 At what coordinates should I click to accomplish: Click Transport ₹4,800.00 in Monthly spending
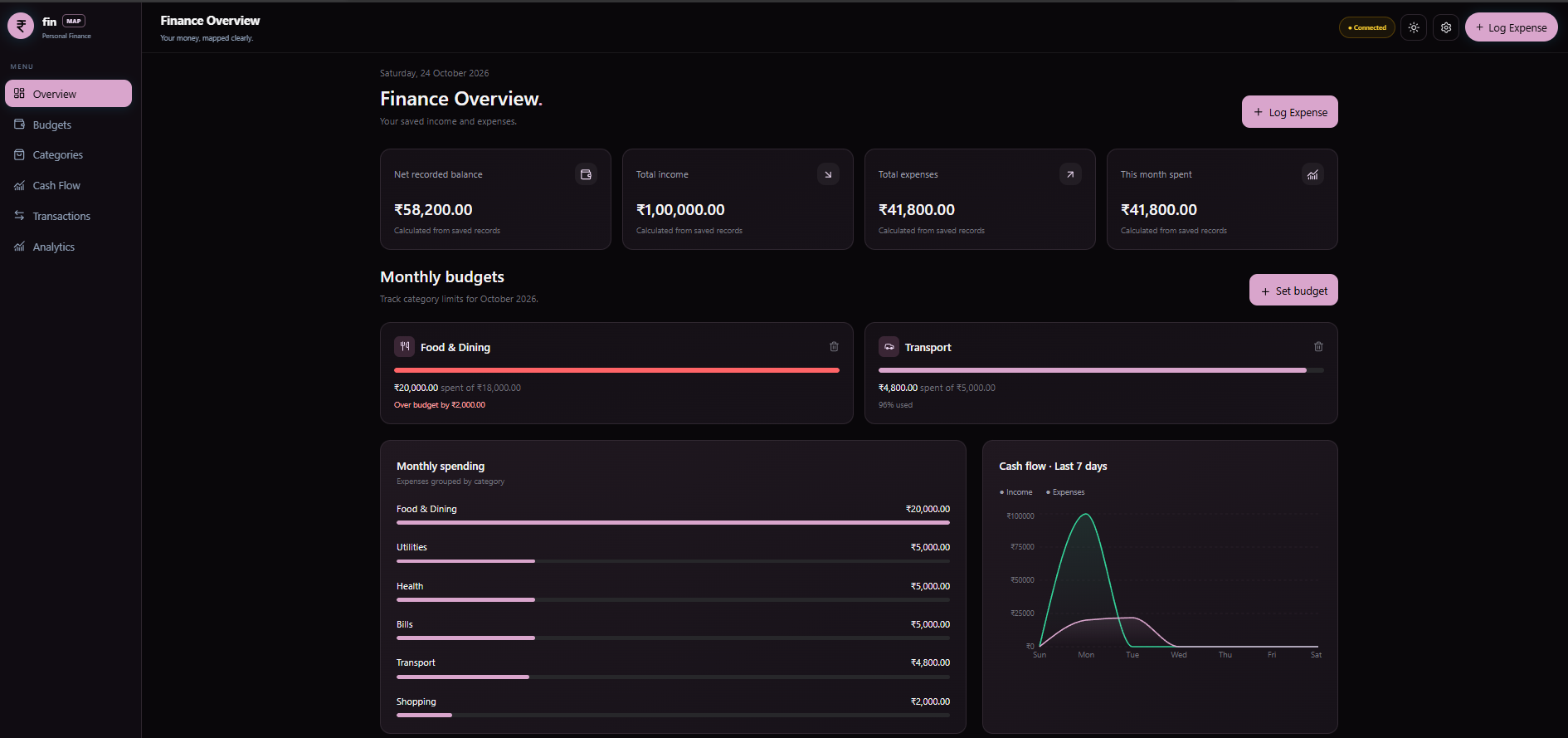pos(930,662)
